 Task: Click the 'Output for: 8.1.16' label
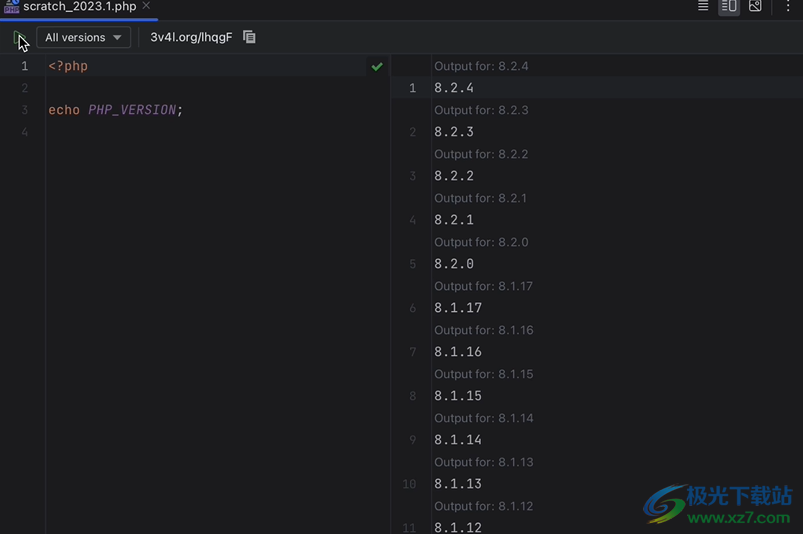tap(483, 330)
